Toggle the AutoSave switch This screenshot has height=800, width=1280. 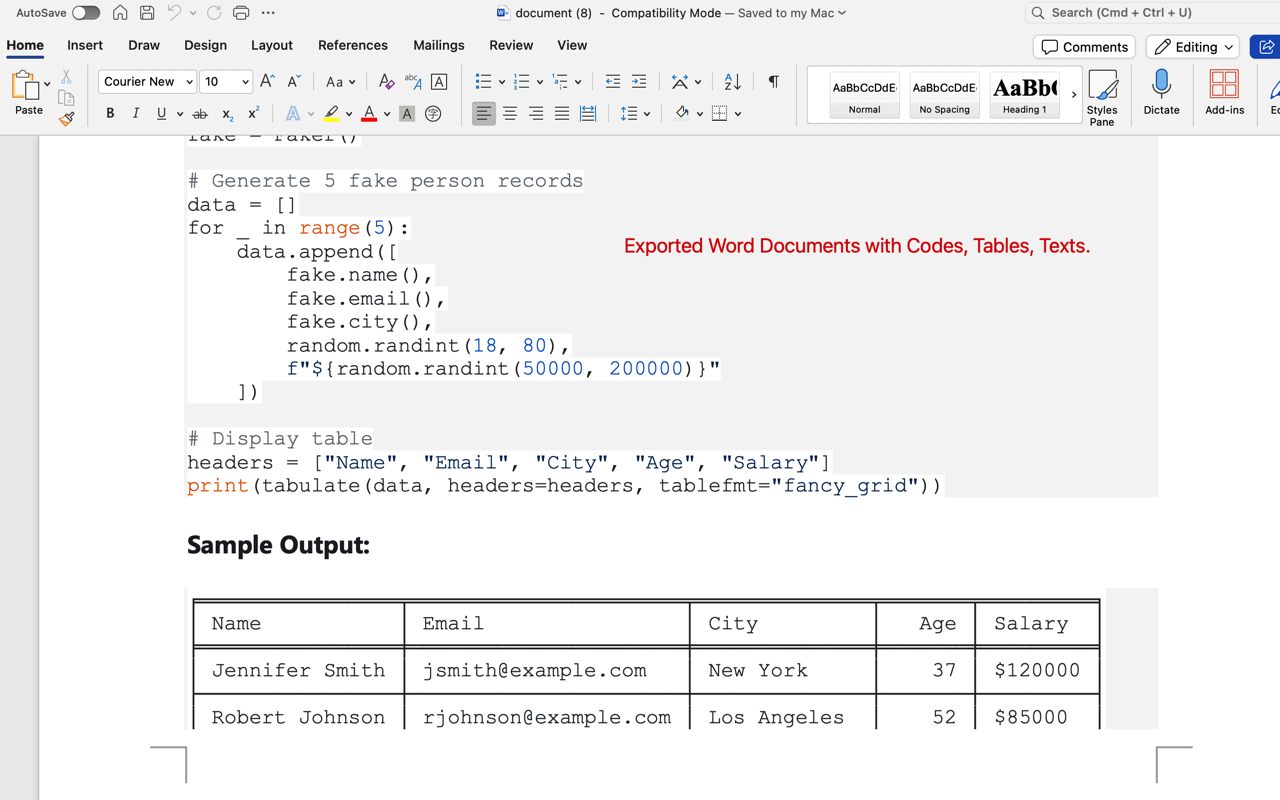pos(86,13)
